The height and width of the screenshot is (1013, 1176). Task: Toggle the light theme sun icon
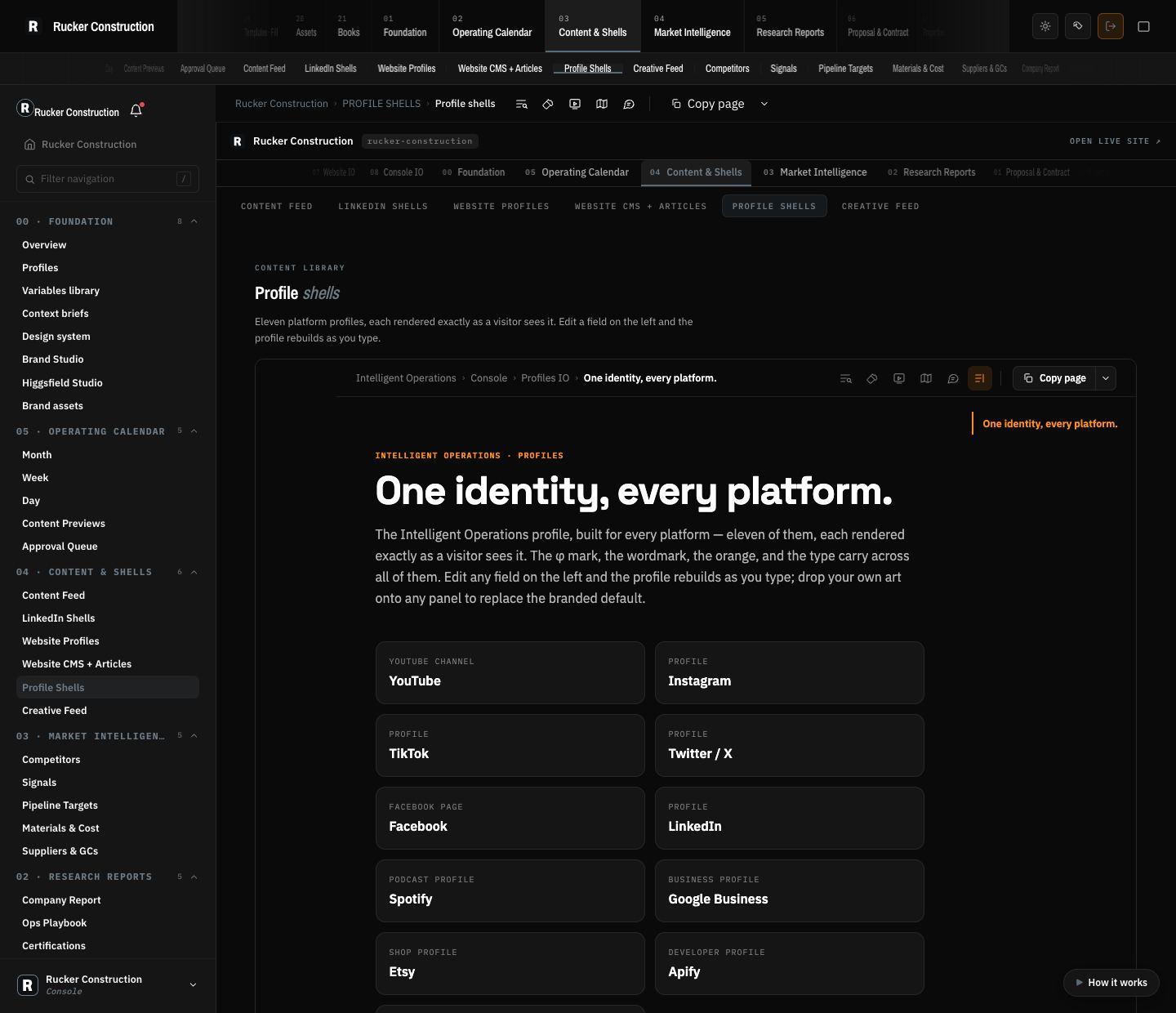[x=1045, y=26]
